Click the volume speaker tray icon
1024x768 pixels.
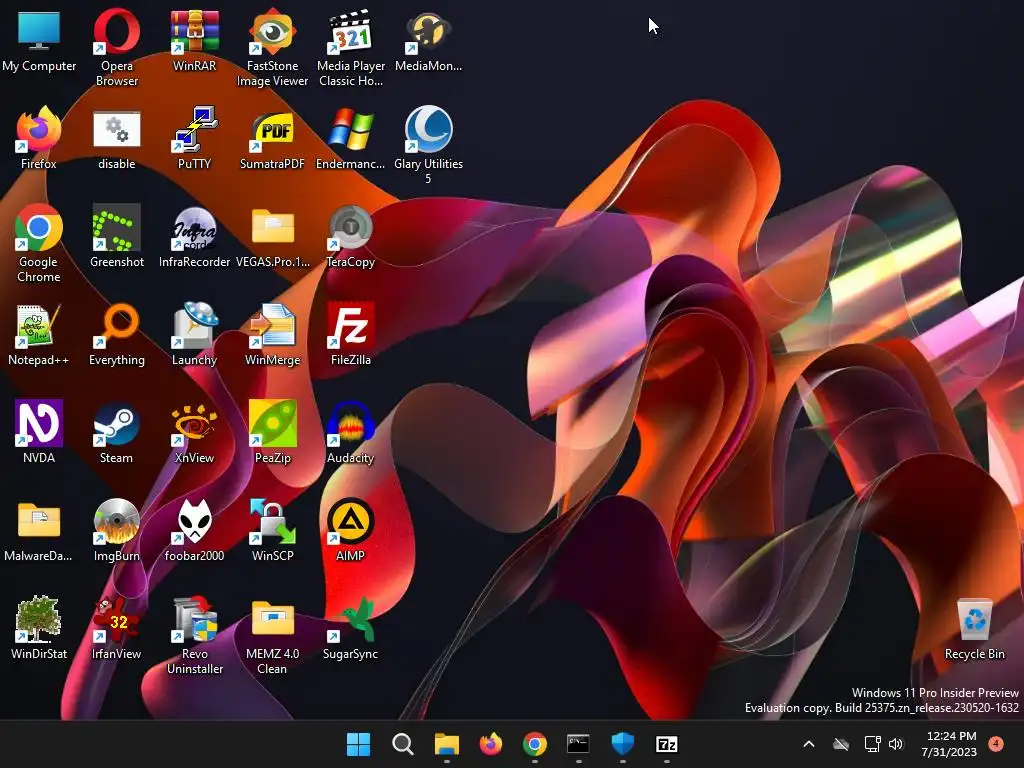[x=896, y=744]
